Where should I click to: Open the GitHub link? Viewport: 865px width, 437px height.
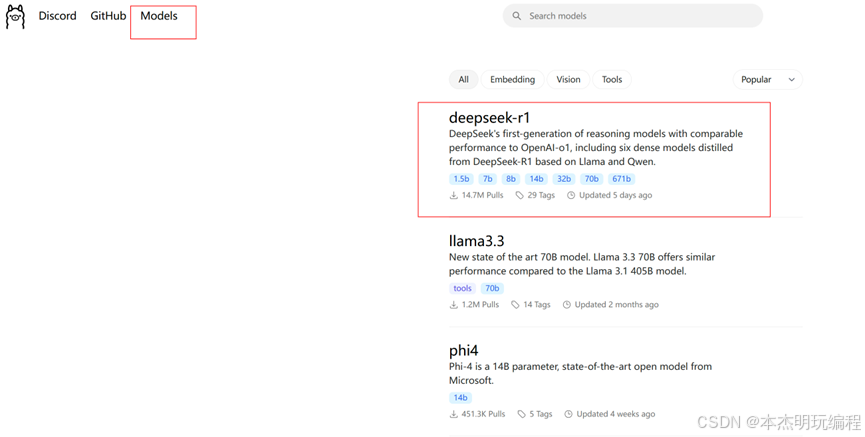pos(108,16)
